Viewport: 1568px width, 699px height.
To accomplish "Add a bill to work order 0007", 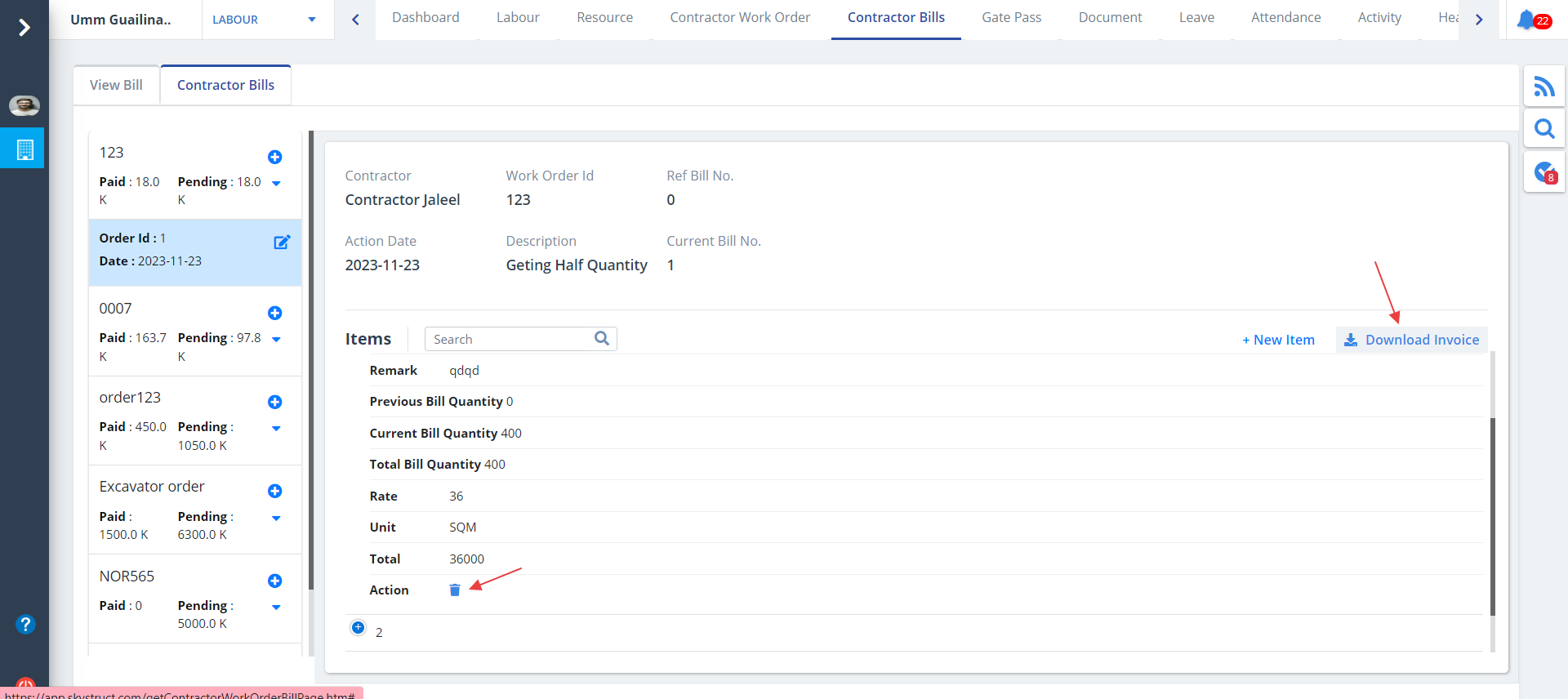I will [x=275, y=313].
